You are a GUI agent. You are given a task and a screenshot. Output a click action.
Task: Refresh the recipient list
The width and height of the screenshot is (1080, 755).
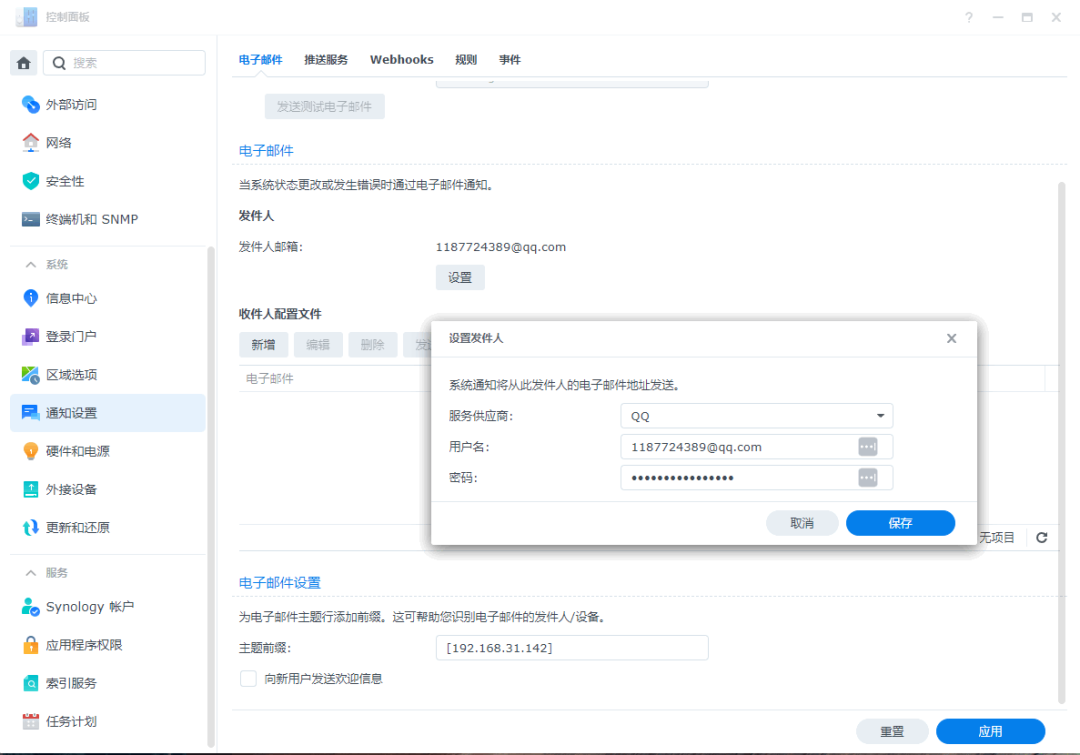[1040, 536]
